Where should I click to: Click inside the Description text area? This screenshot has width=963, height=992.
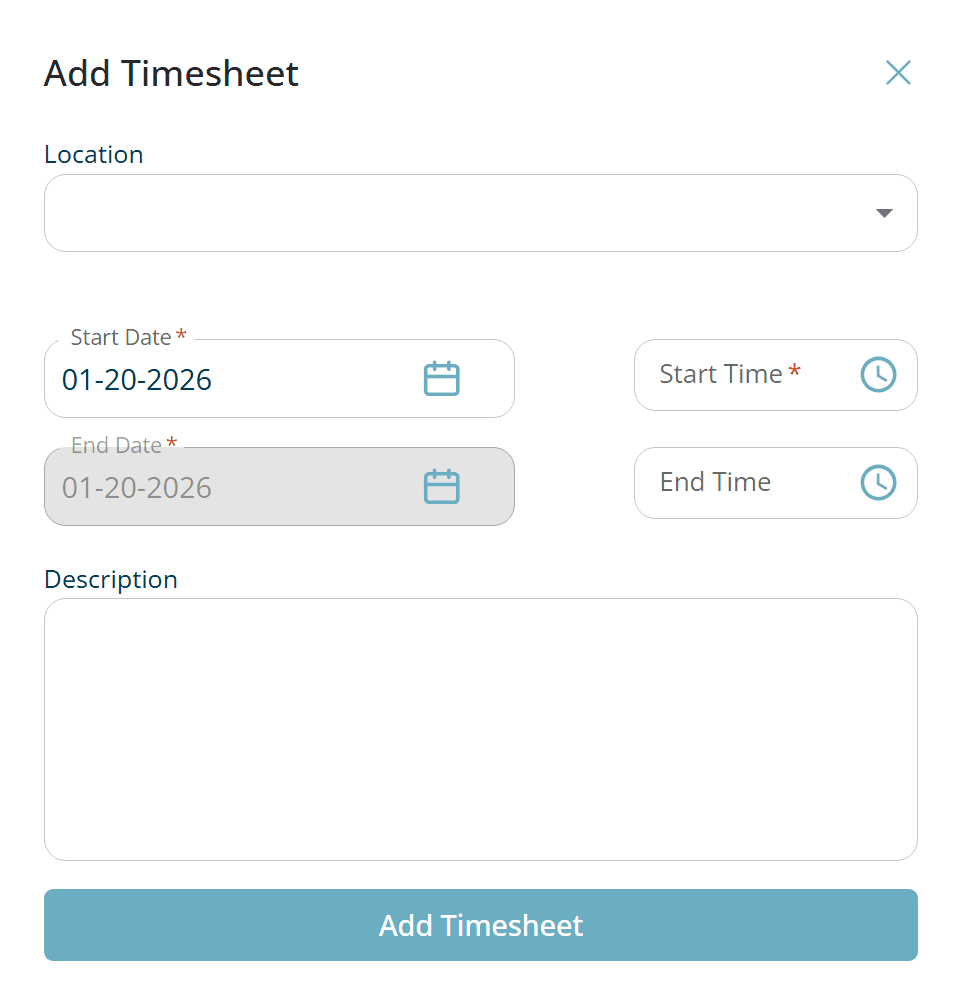pyautogui.click(x=480, y=728)
